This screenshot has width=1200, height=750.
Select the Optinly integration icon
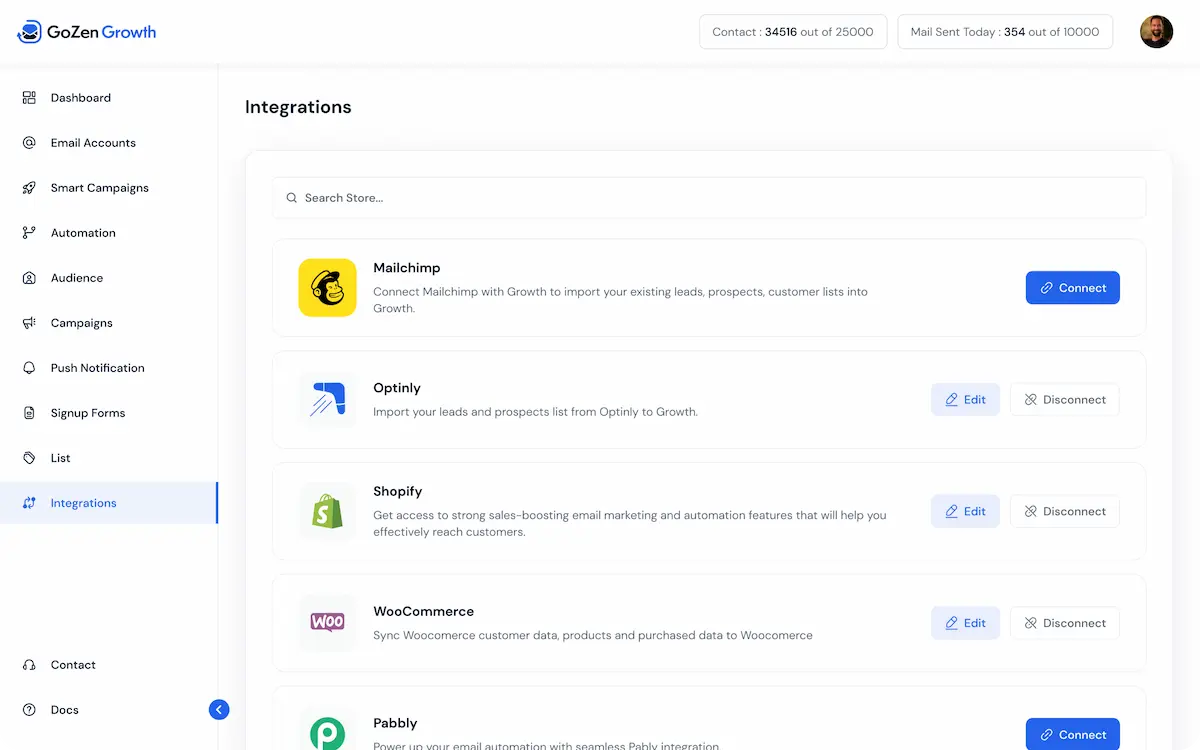(x=327, y=399)
